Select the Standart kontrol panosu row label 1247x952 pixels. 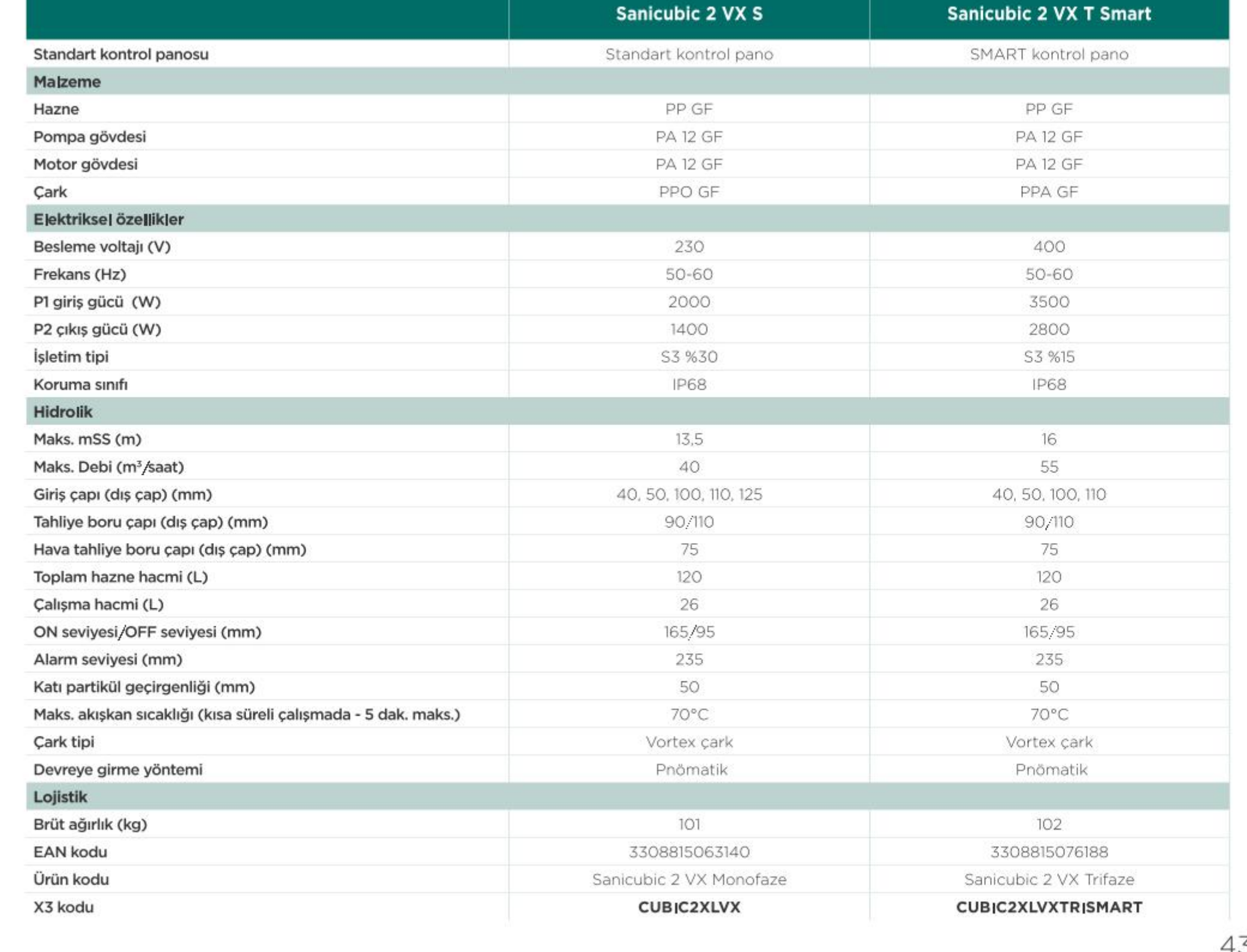(121, 54)
